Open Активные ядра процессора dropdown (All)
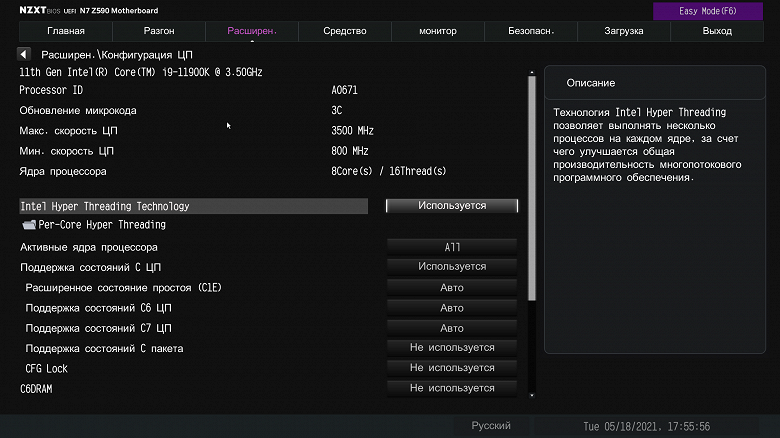Screen dimensions: 780x438 point(452,247)
